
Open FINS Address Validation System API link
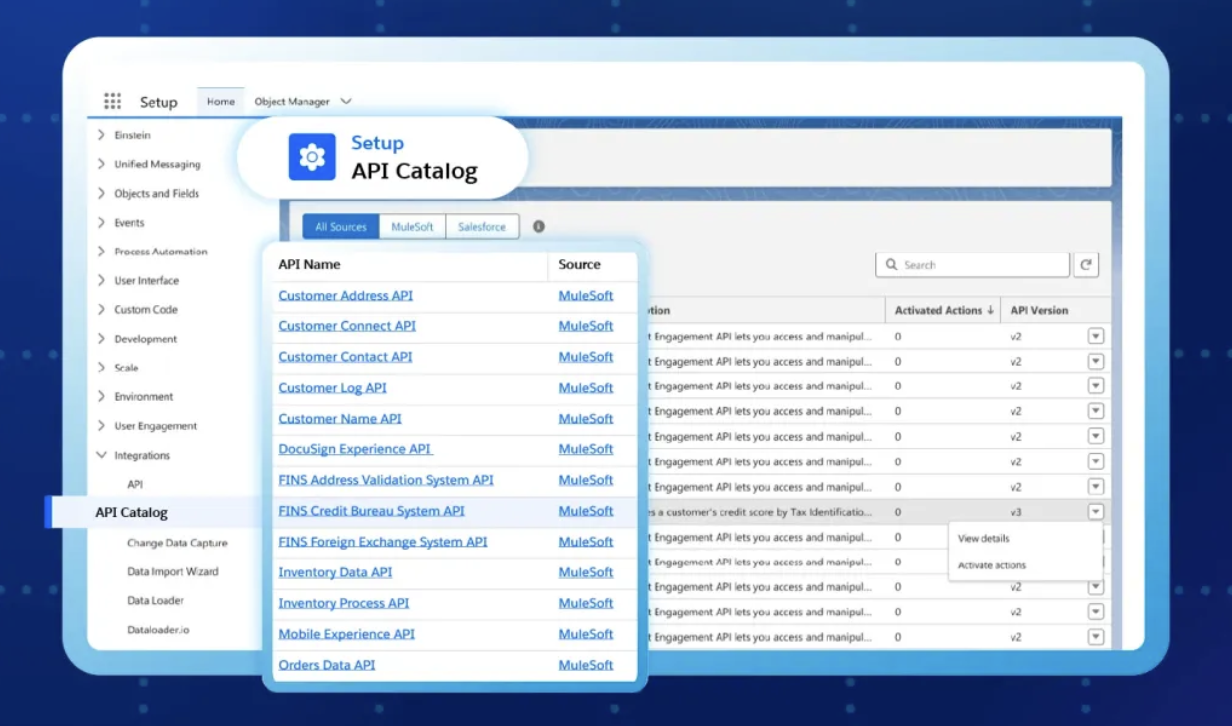click(386, 480)
